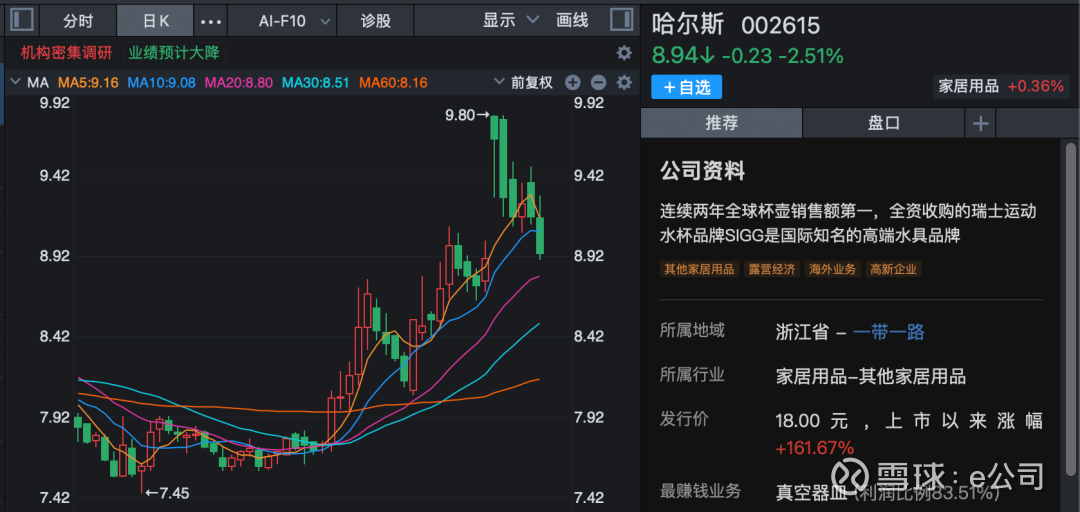Screen dimensions: 1080x512
Task: Click the MA5:9.16 indicator label
Action: click(x=88, y=83)
